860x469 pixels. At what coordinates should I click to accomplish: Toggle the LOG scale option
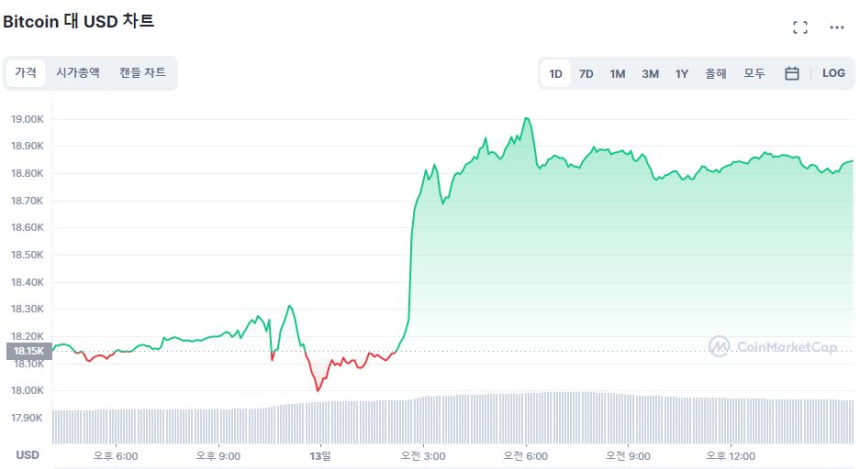833,73
